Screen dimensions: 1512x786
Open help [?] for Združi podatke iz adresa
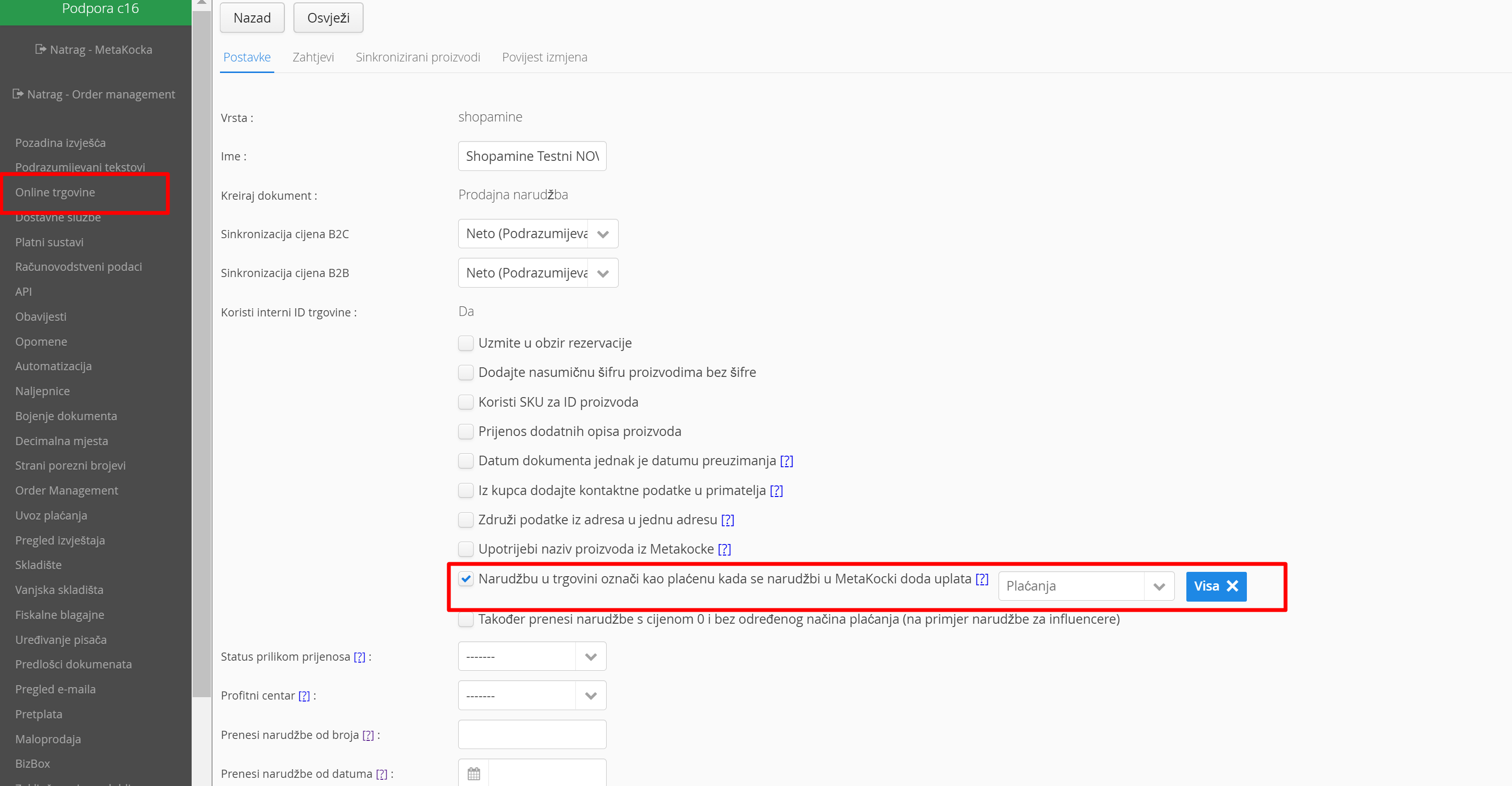pyautogui.click(x=727, y=520)
